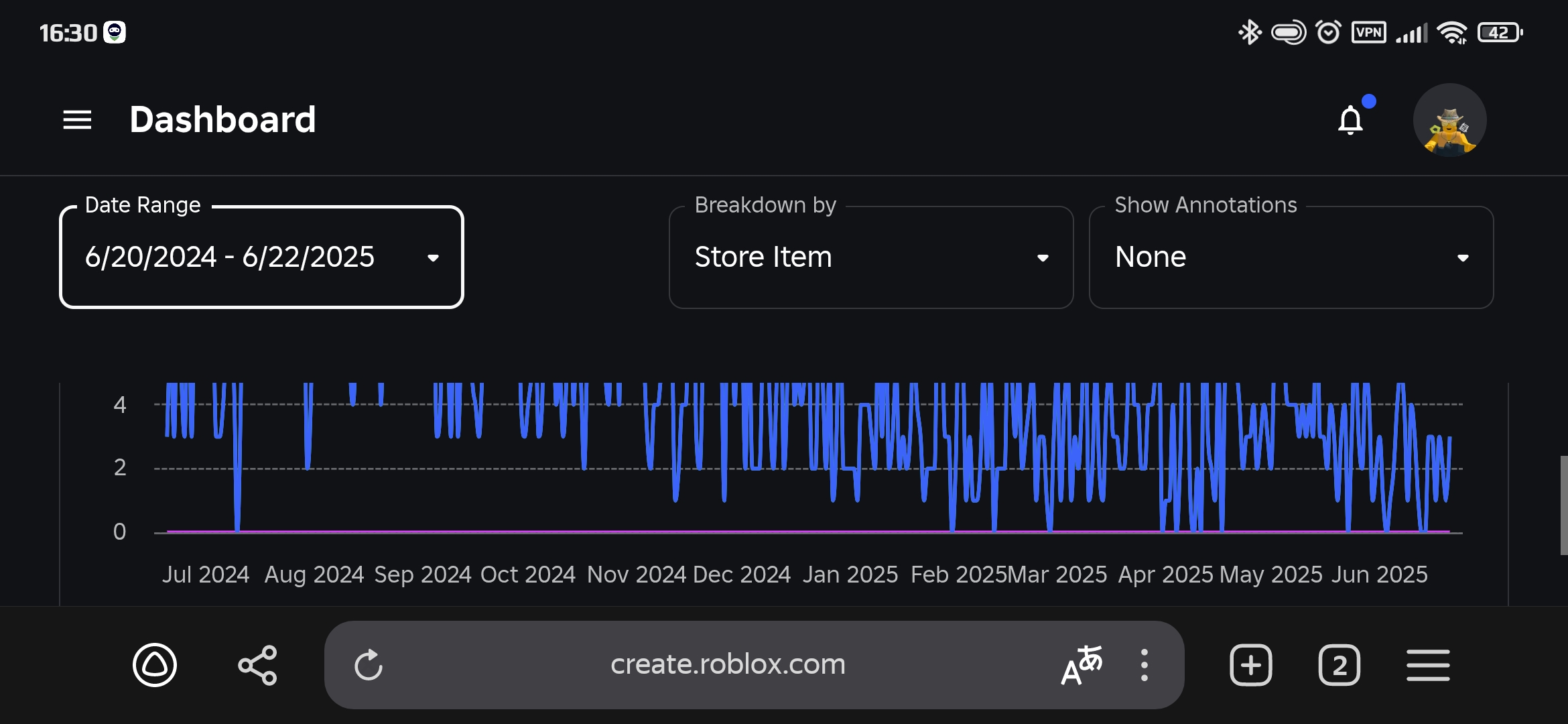Open the user avatar profile menu
1568x724 pixels.
coord(1449,121)
